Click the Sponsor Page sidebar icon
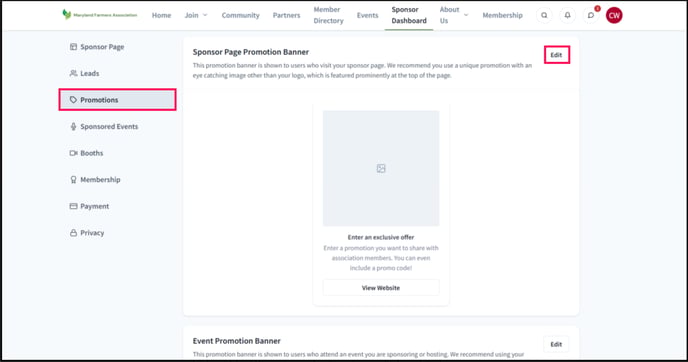The image size is (688, 362). (73, 47)
